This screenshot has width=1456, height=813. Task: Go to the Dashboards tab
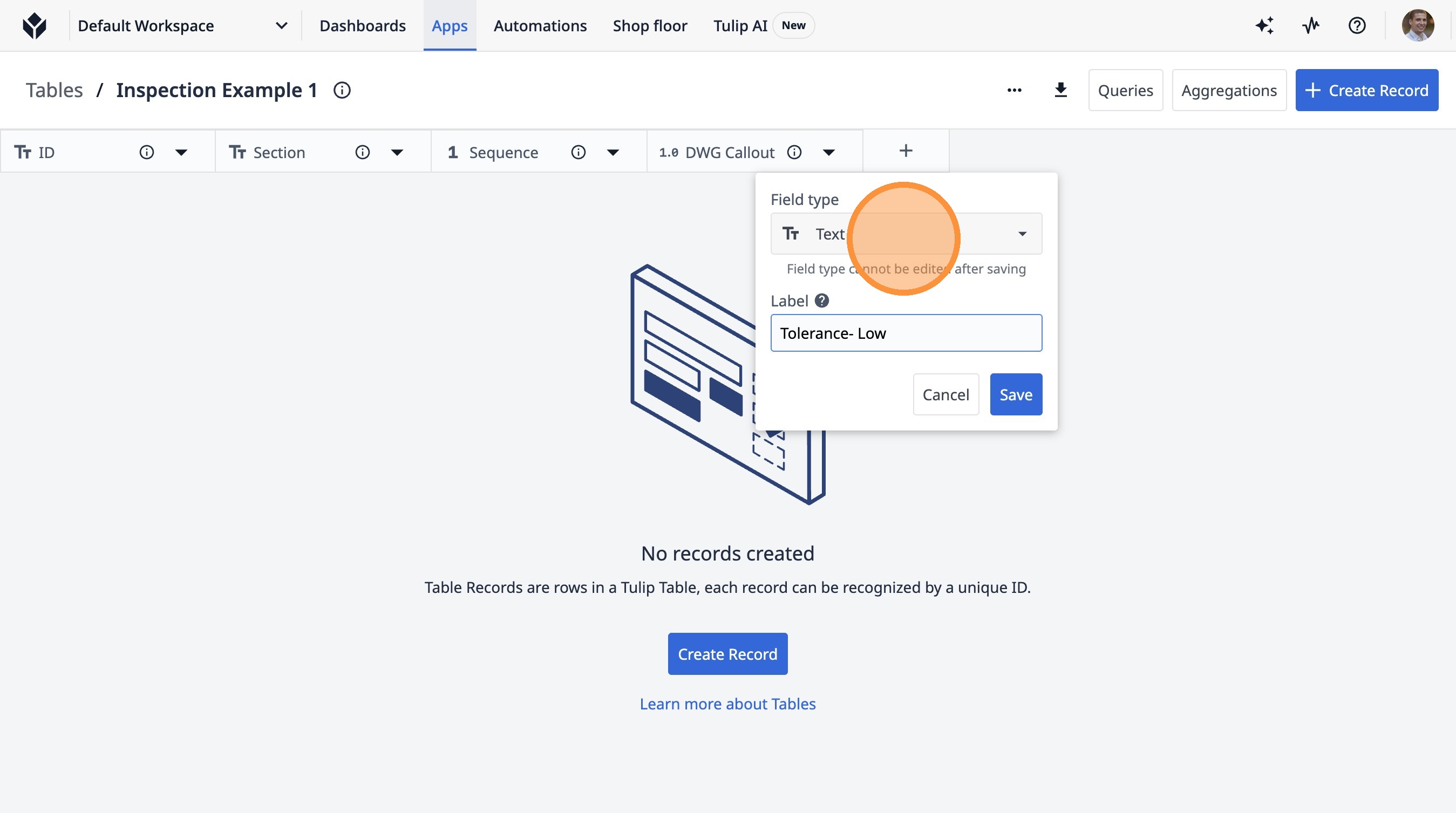tap(362, 25)
